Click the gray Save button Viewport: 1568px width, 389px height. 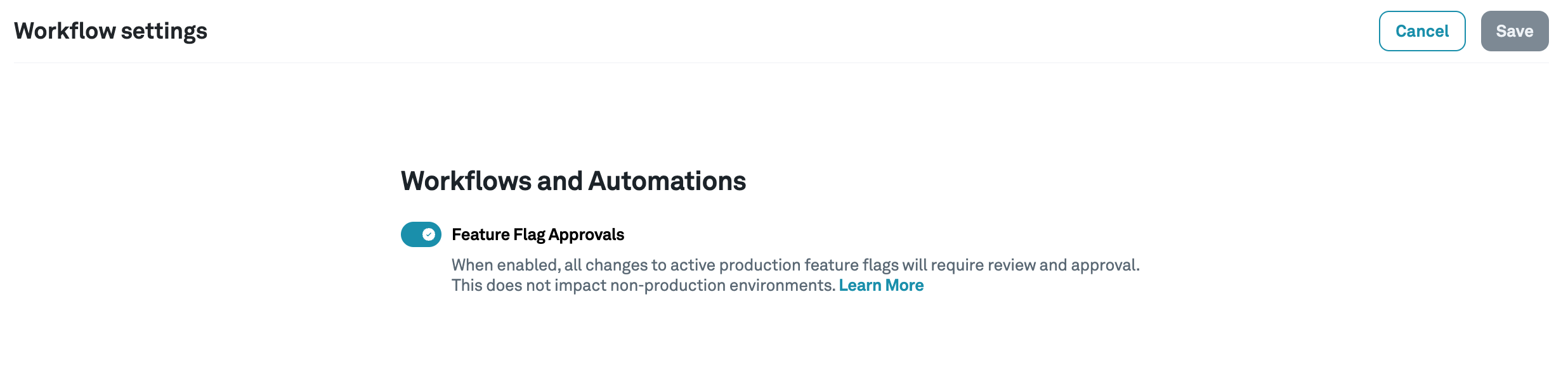(1515, 30)
